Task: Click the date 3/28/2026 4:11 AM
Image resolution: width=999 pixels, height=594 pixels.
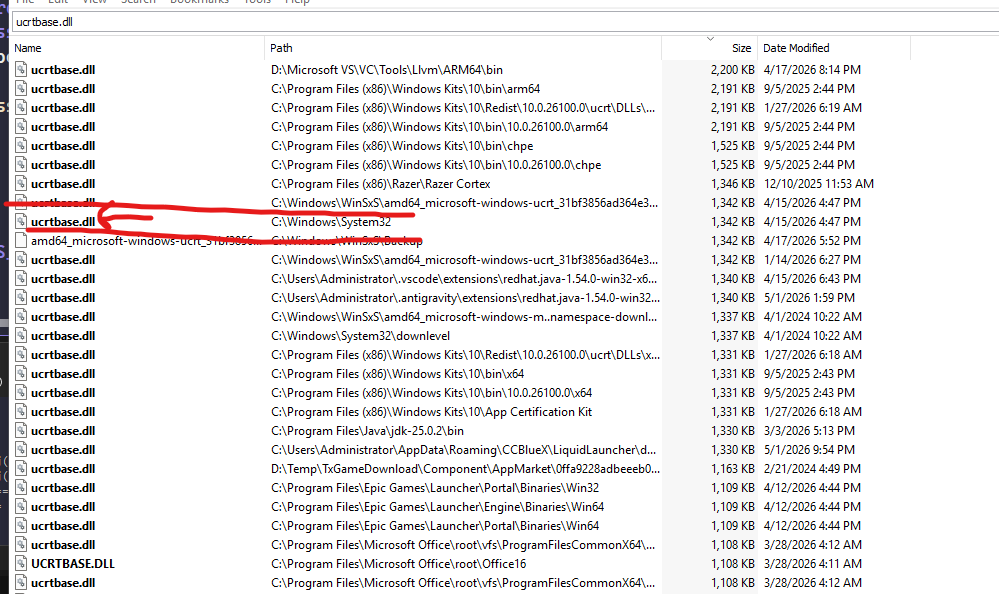Action: [812, 563]
